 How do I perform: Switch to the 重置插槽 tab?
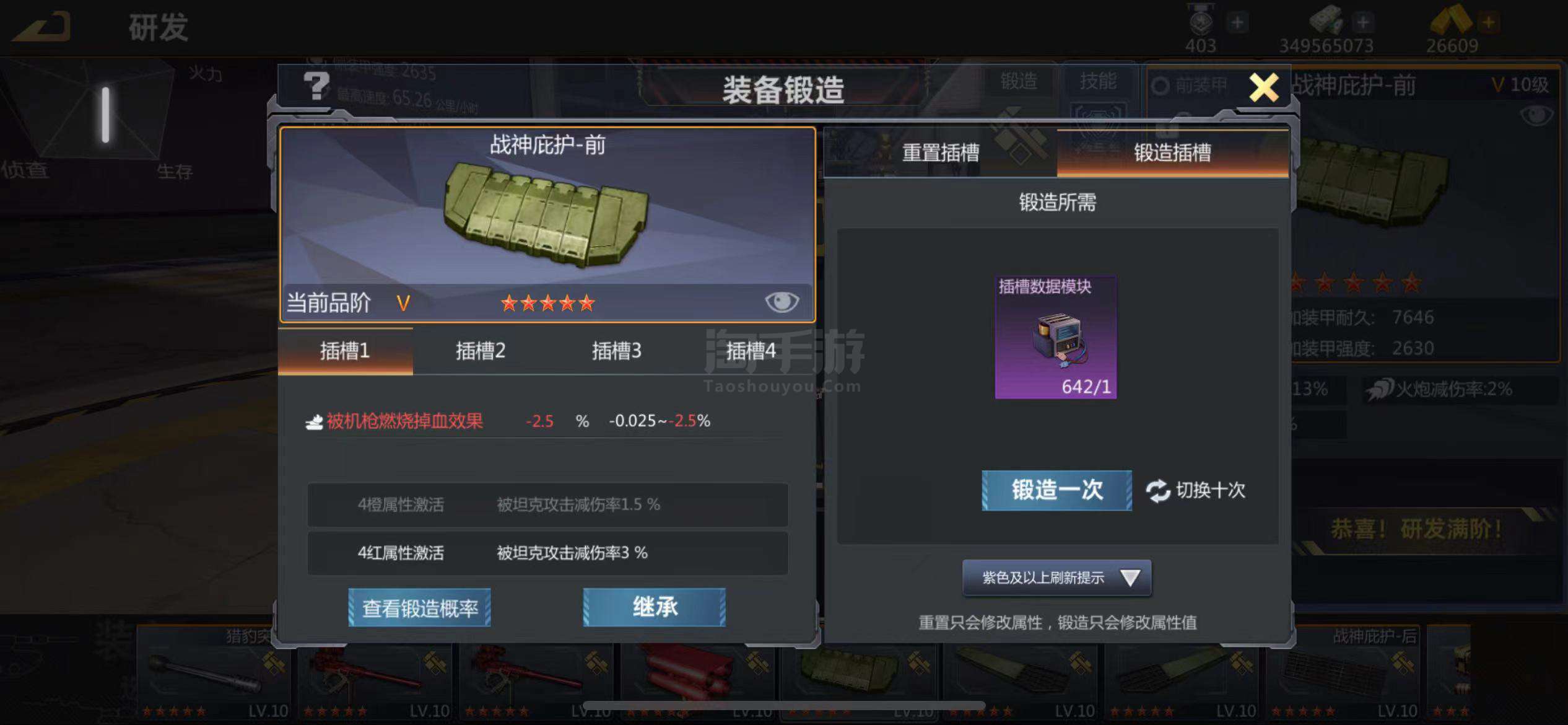coord(940,152)
